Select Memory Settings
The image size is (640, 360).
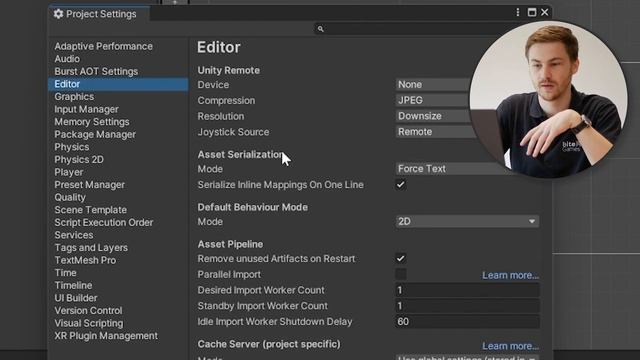pos(92,122)
